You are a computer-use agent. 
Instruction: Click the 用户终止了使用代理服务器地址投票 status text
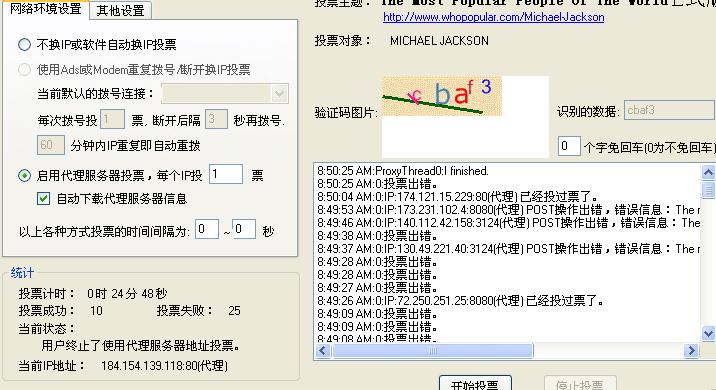click(141, 346)
